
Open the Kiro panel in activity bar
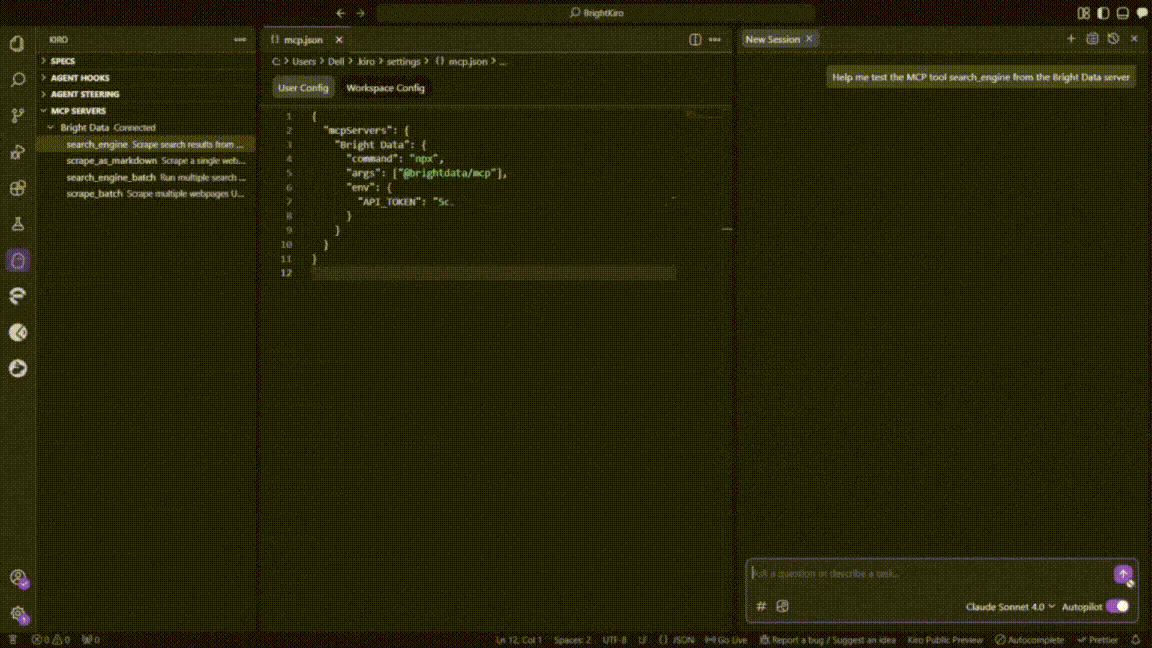tap(17, 261)
